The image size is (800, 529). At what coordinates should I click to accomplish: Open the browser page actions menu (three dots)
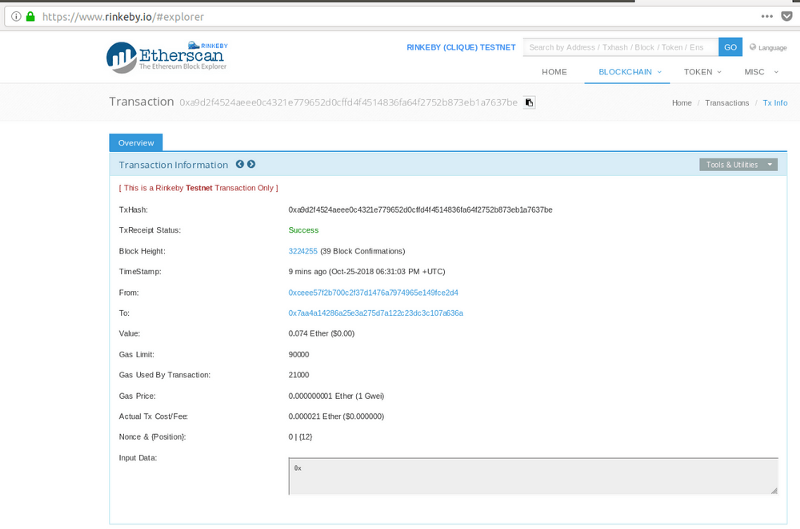pos(767,16)
